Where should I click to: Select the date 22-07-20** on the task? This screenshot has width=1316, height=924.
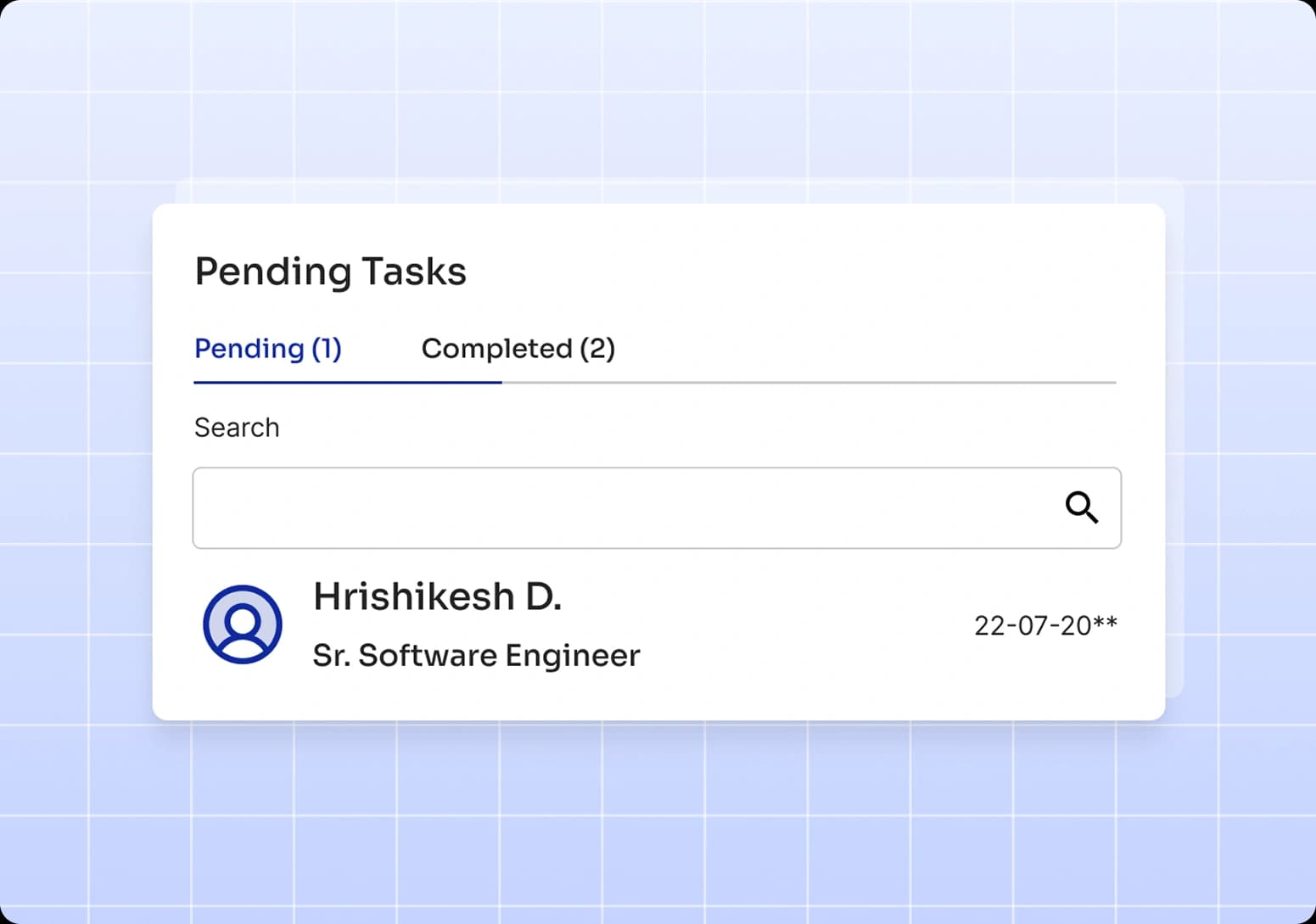point(1046,624)
